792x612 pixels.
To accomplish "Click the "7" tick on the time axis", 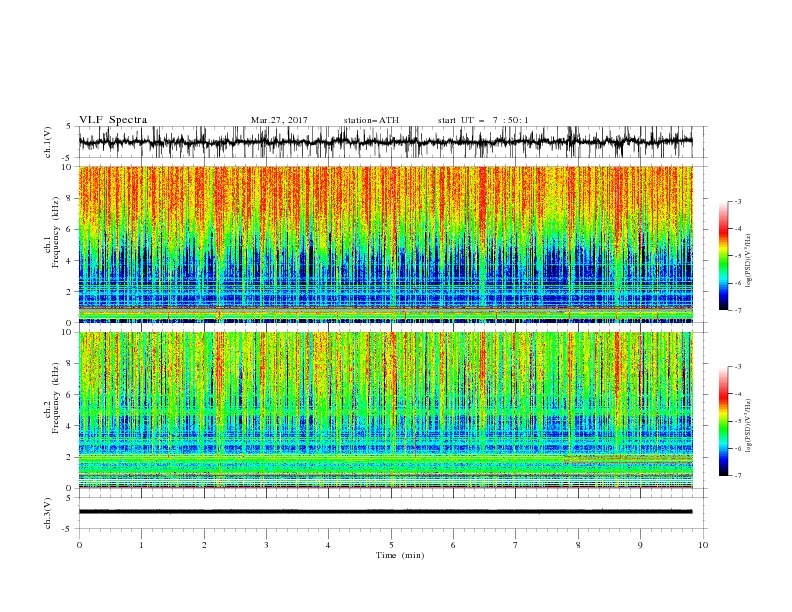I will pyautogui.click(x=516, y=545).
